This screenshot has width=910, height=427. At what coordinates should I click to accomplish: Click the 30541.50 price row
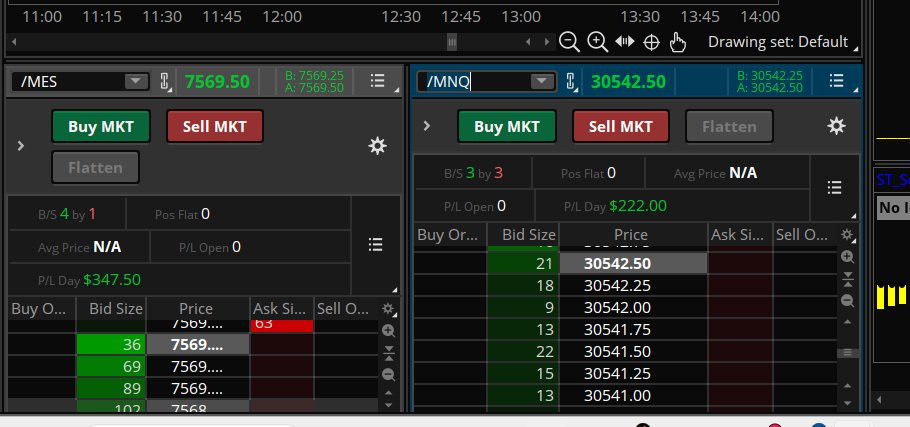pos(633,352)
